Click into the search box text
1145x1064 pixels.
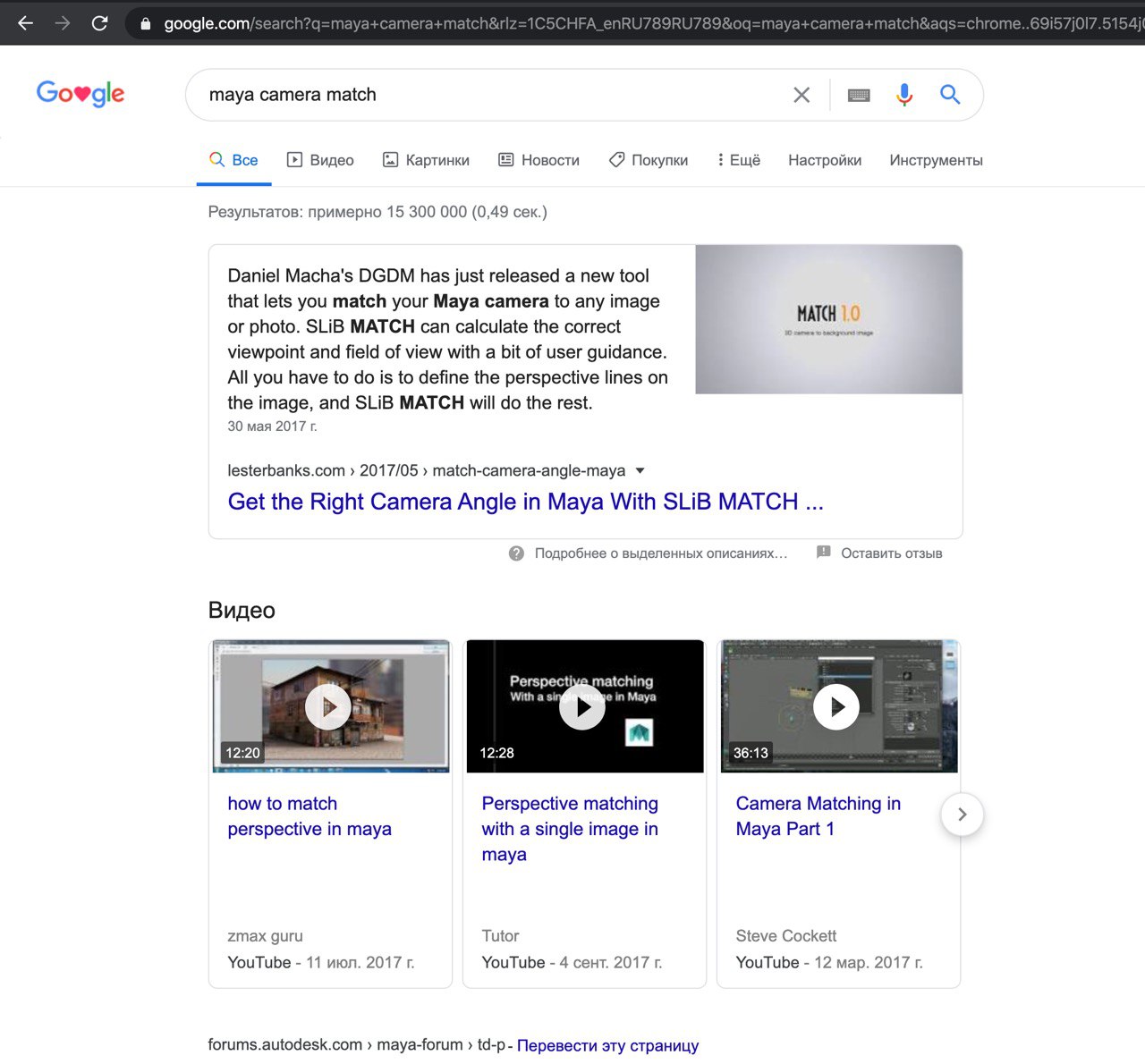coord(293,95)
